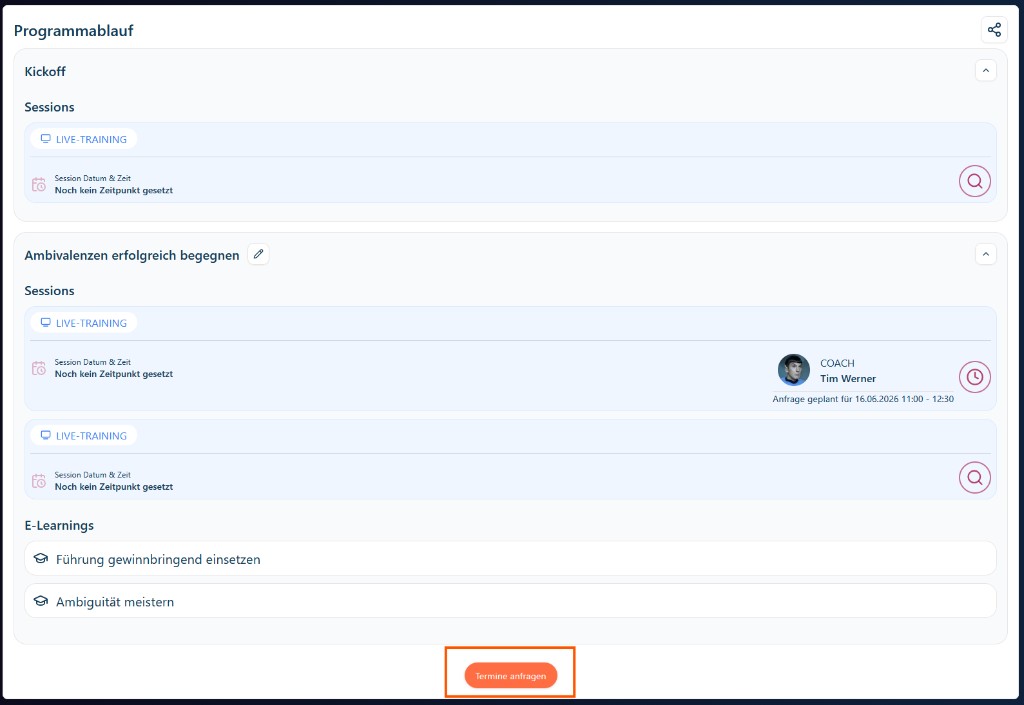Click the search icon in Kickoff live-training session
The height and width of the screenshot is (705, 1024).
(974, 181)
